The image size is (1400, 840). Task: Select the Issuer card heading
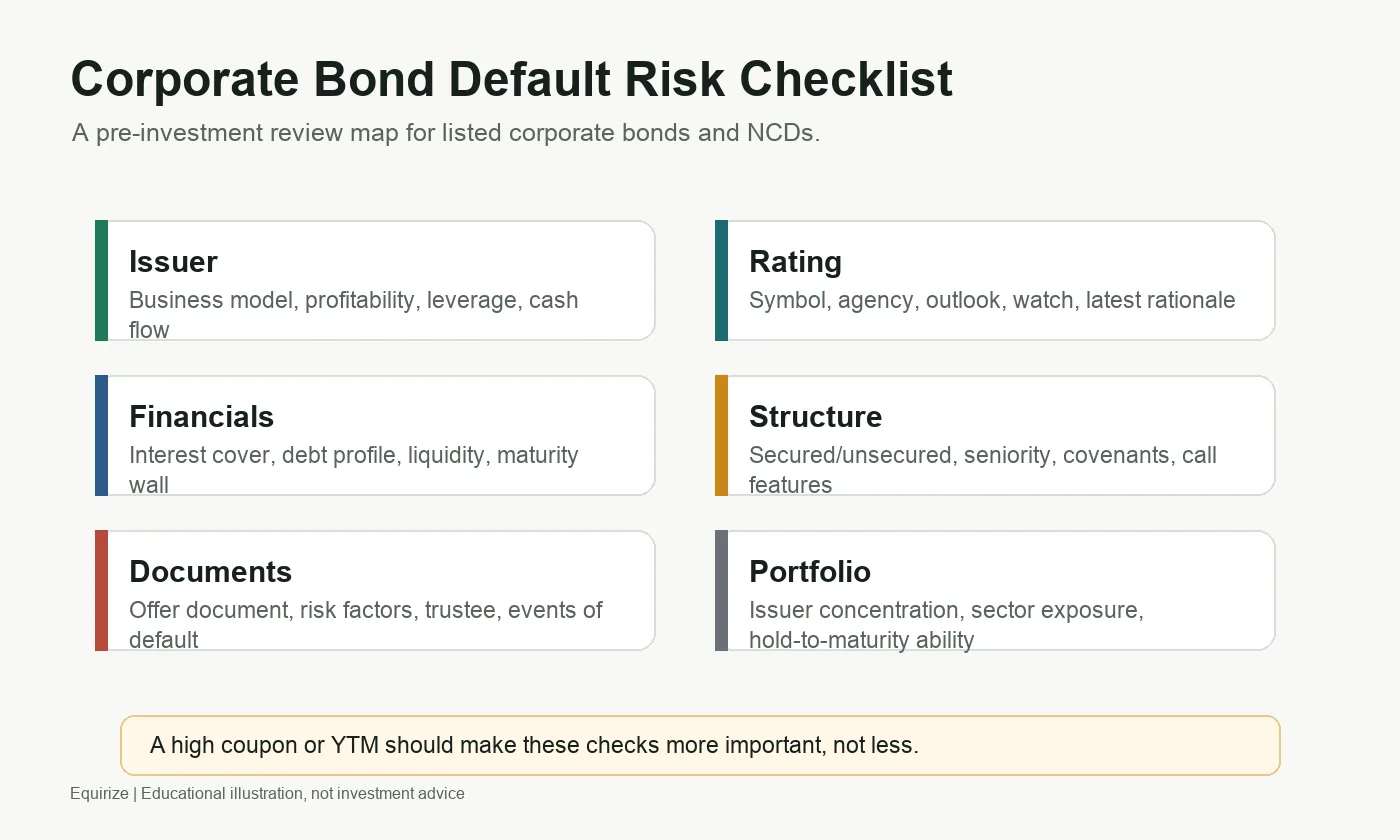pyautogui.click(x=173, y=262)
